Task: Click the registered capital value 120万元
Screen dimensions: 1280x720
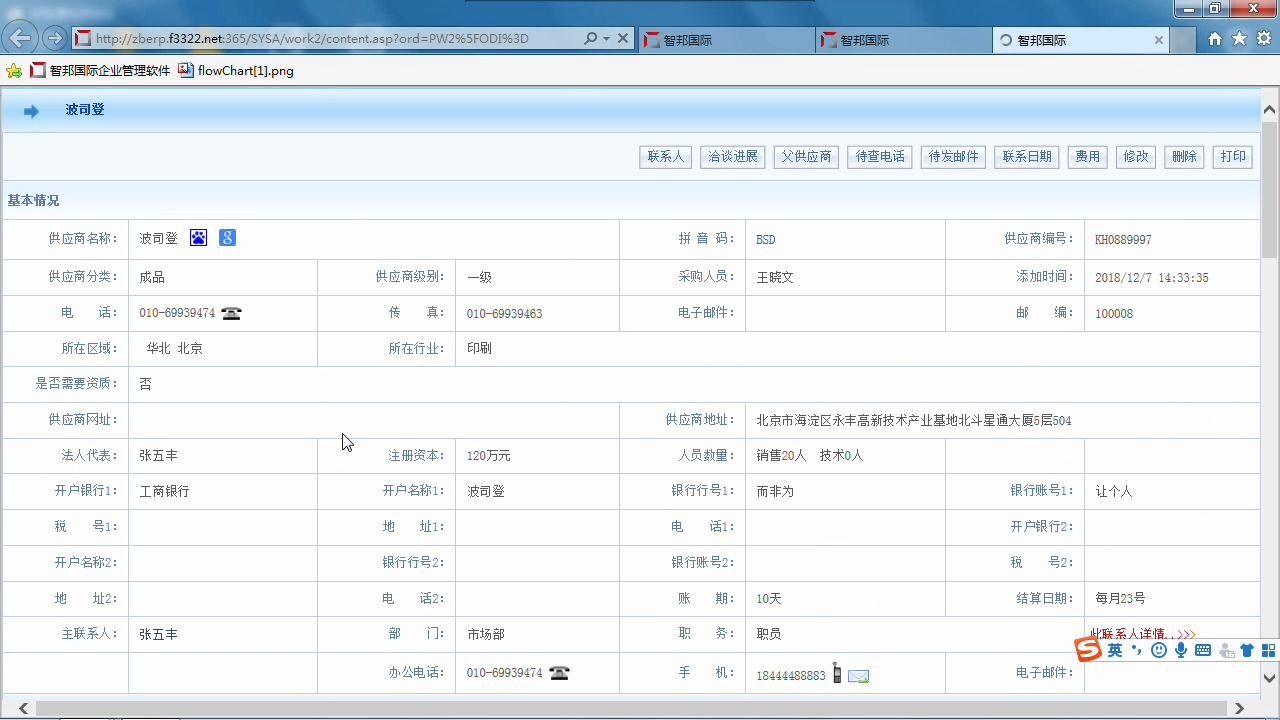Action: [488, 456]
